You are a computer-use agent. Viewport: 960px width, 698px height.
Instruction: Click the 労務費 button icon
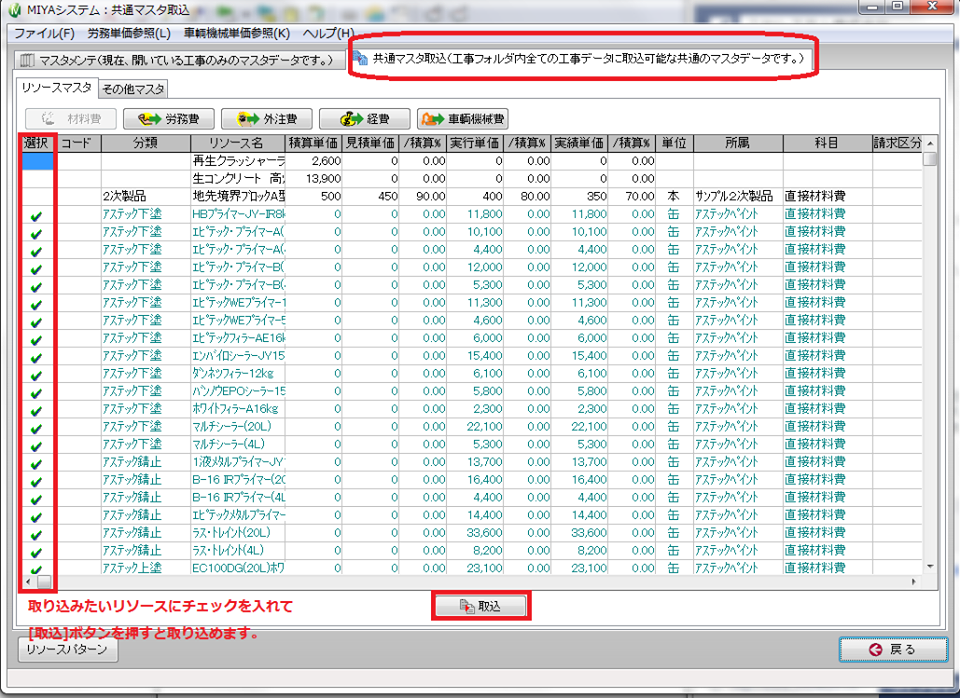coord(149,119)
